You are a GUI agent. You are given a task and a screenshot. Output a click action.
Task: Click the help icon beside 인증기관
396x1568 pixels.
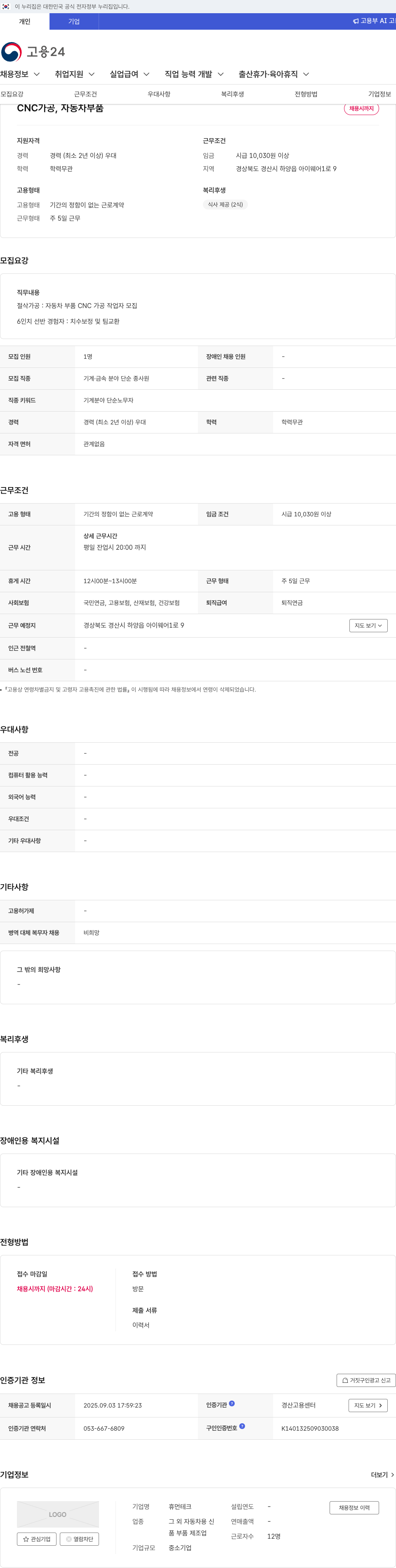click(231, 1403)
